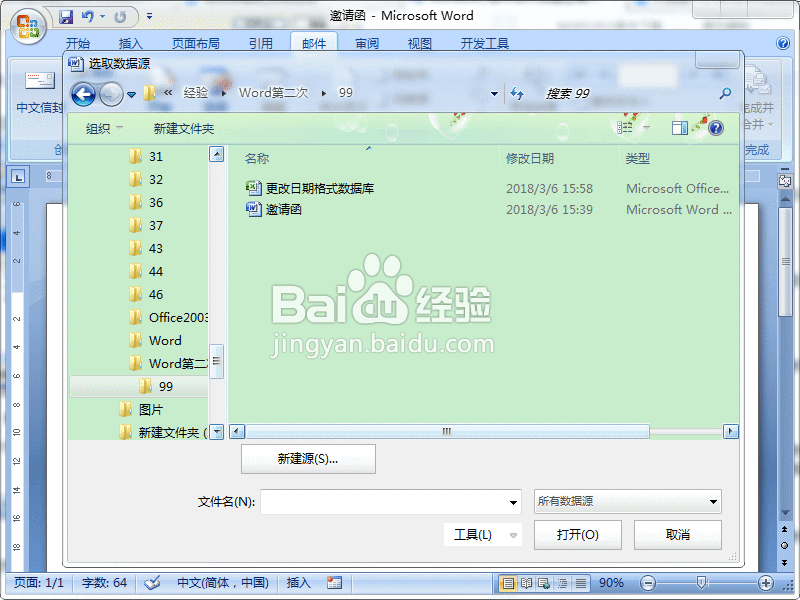
Task: Open the Customize Quick Access Toolbar dropdown
Action: tap(149, 16)
